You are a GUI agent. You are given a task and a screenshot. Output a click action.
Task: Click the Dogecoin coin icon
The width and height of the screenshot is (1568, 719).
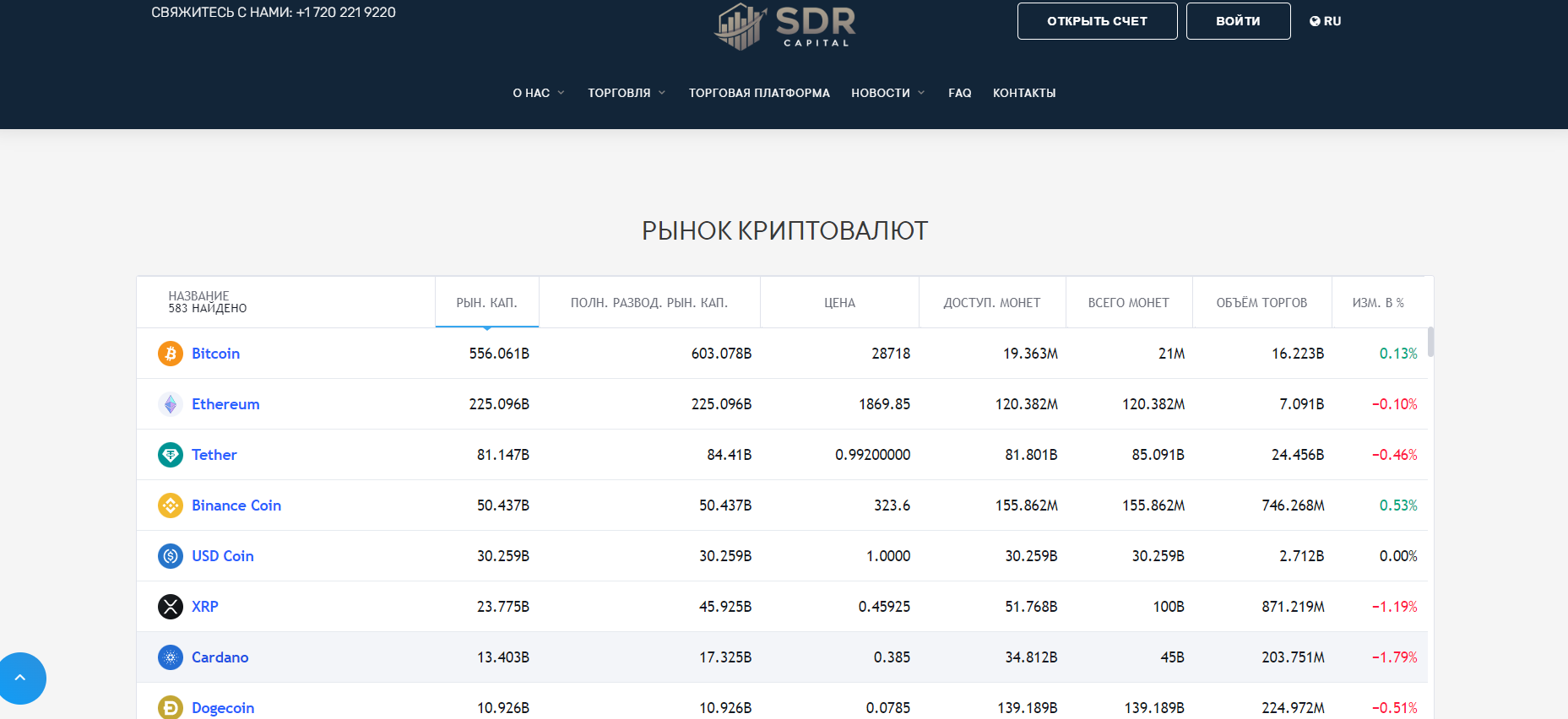(x=171, y=707)
